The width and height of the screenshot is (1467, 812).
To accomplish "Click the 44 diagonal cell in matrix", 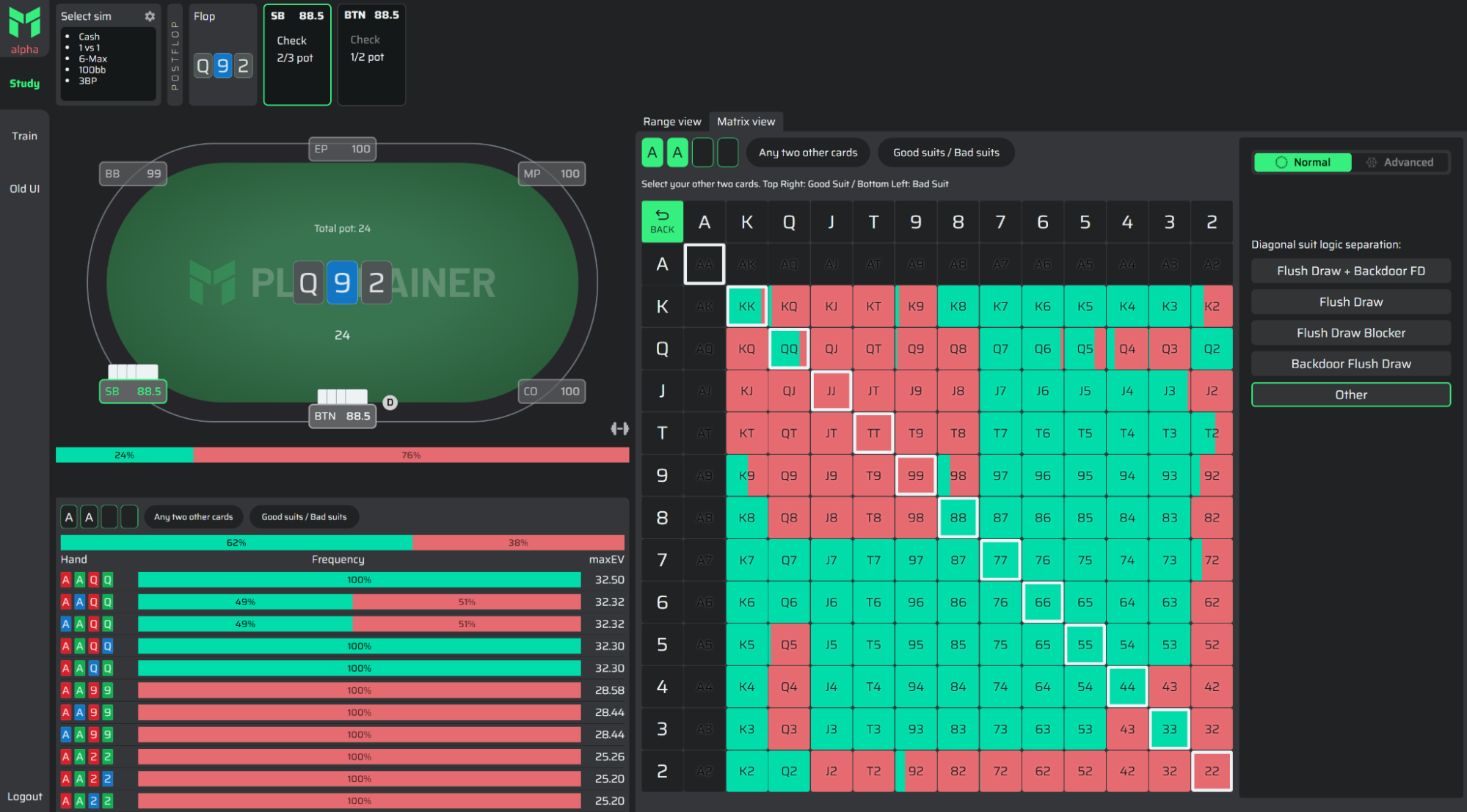I will pyautogui.click(x=1127, y=687).
